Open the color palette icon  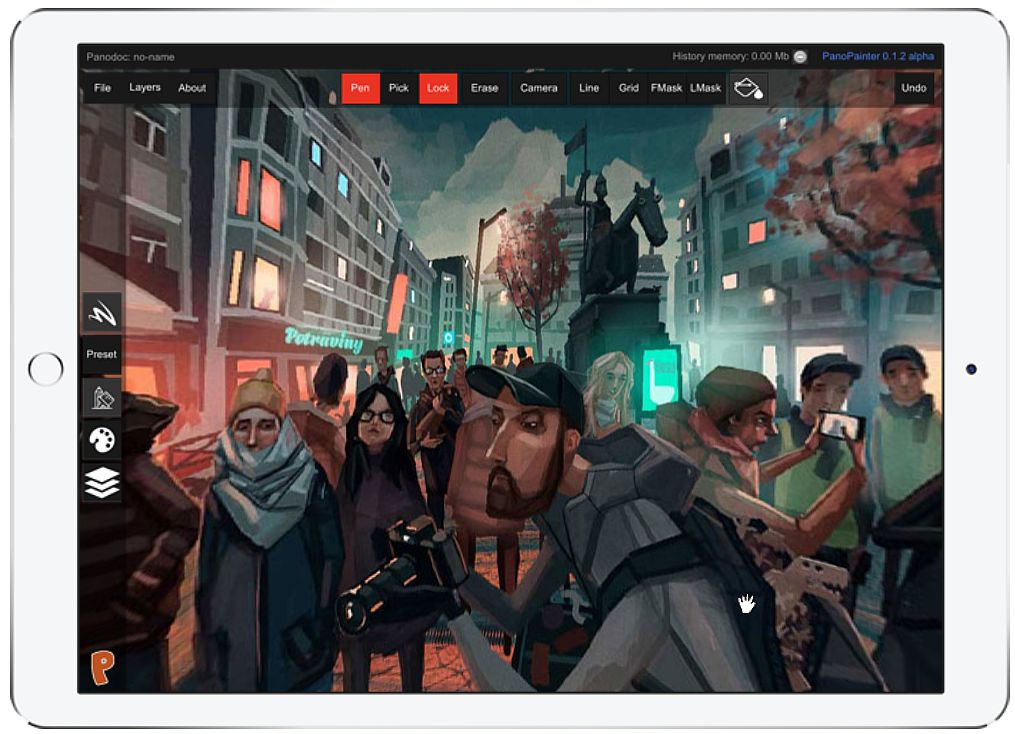[x=102, y=440]
